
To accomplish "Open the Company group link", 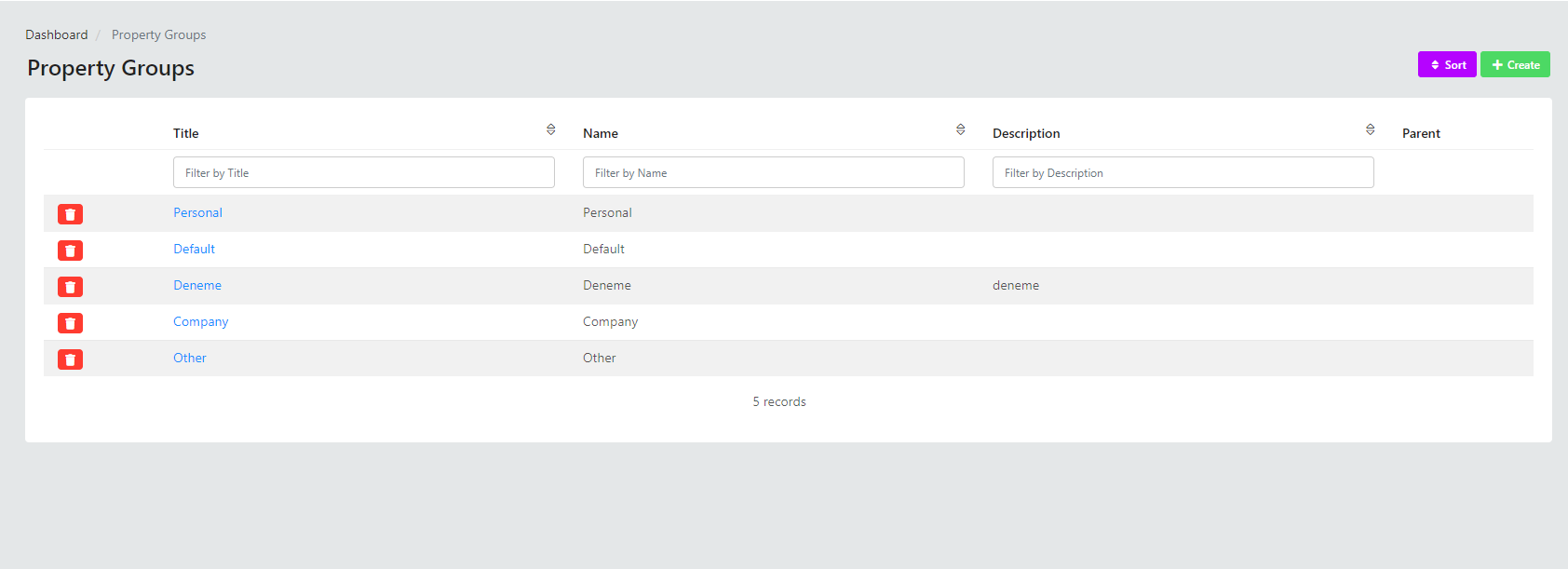I will (x=200, y=321).
